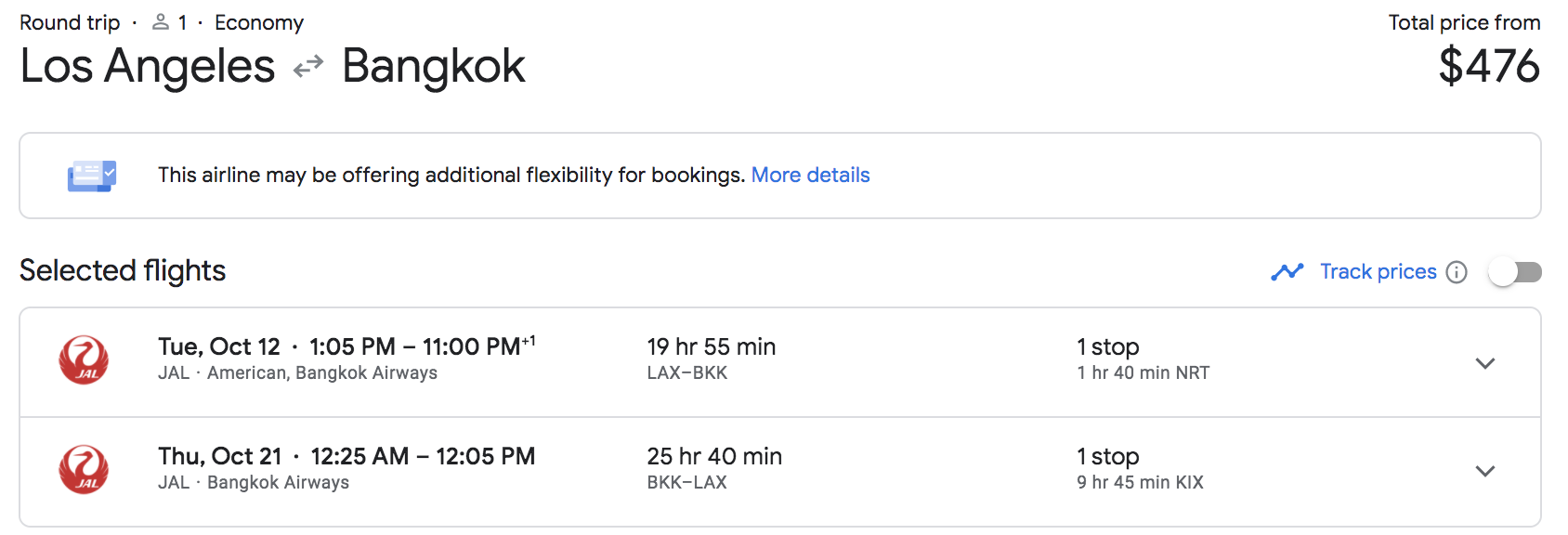Click the passenger count person icon
This screenshot has width=1568, height=535.
160,20
